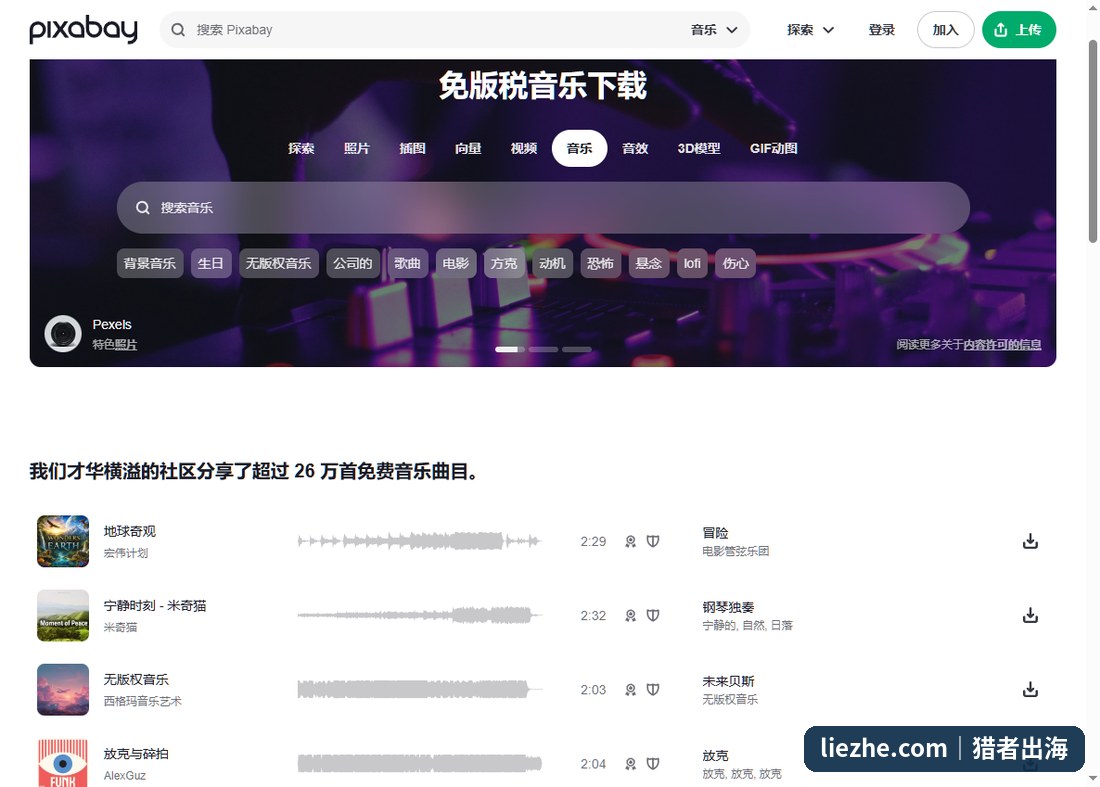
Task: Open the 特色照片 link under Pexels
Action: 115,344
